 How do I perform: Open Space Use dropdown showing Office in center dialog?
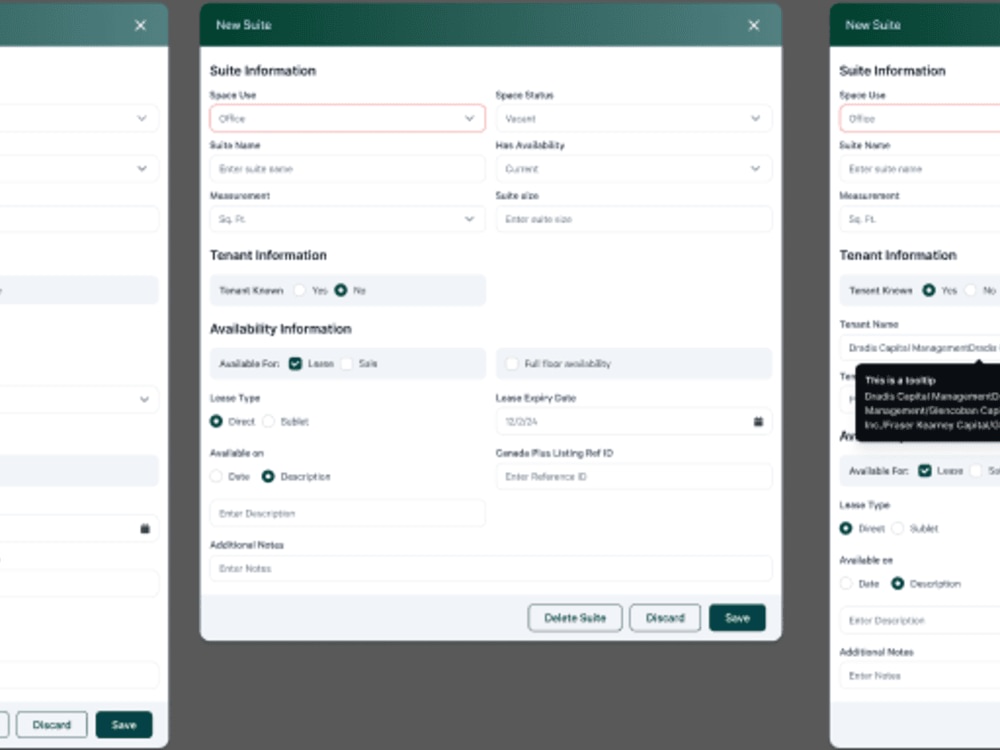click(347, 119)
